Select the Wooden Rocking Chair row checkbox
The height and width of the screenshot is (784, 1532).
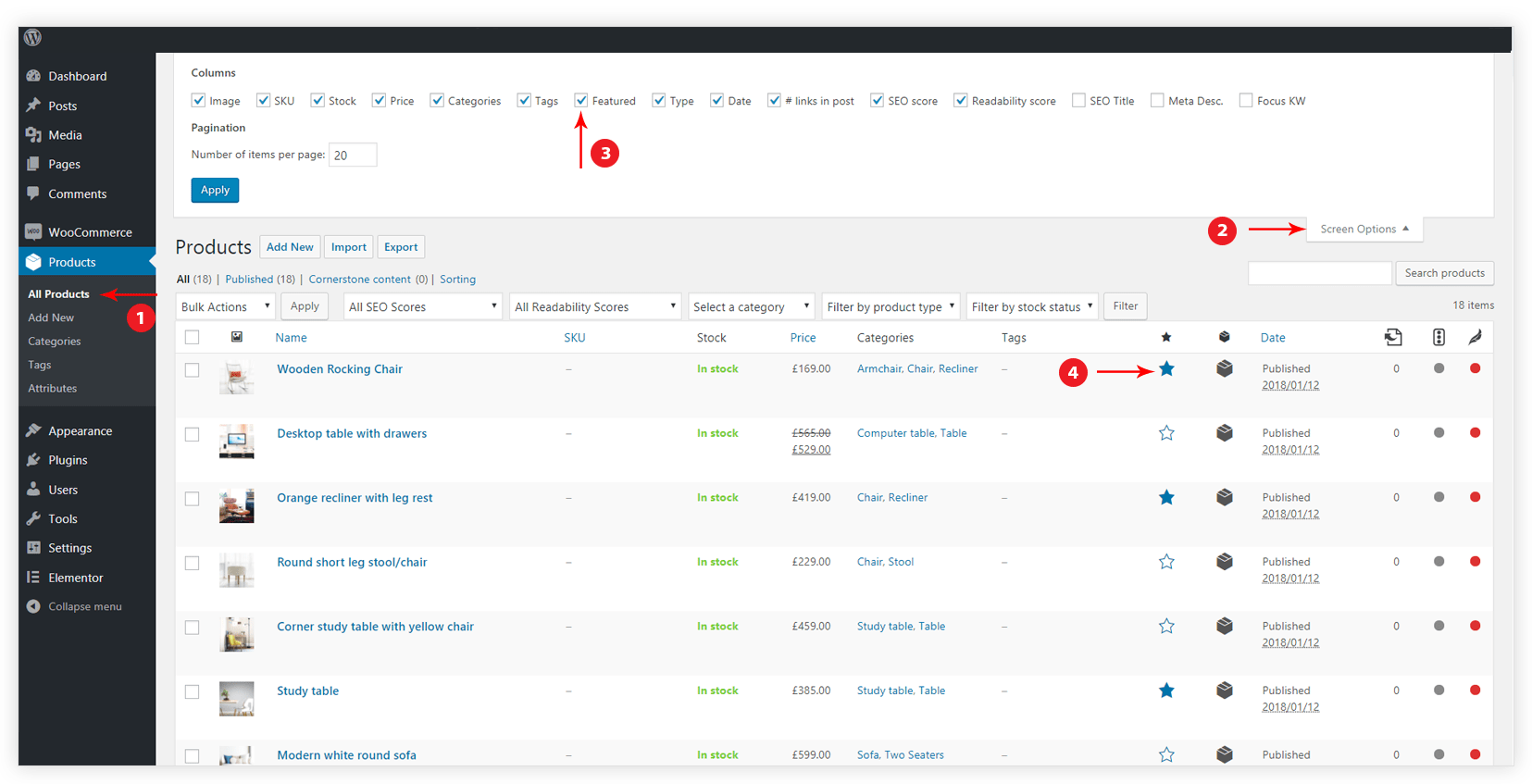pyautogui.click(x=193, y=370)
